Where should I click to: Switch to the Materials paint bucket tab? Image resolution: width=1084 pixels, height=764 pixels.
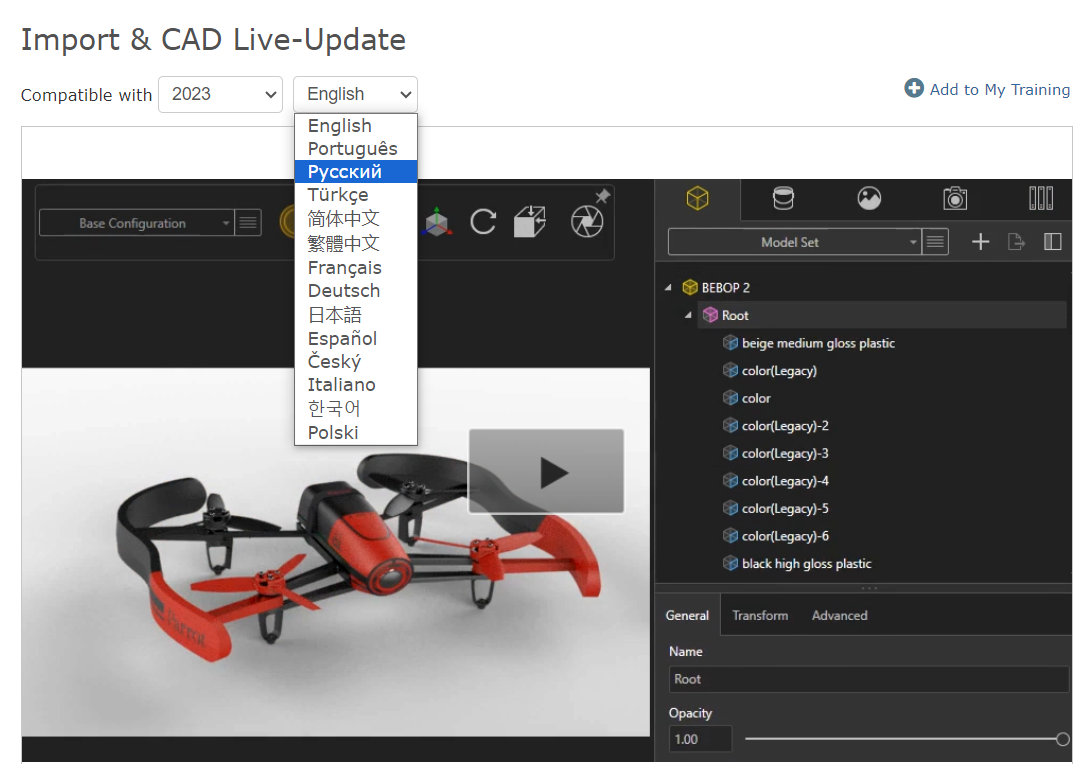(783, 199)
